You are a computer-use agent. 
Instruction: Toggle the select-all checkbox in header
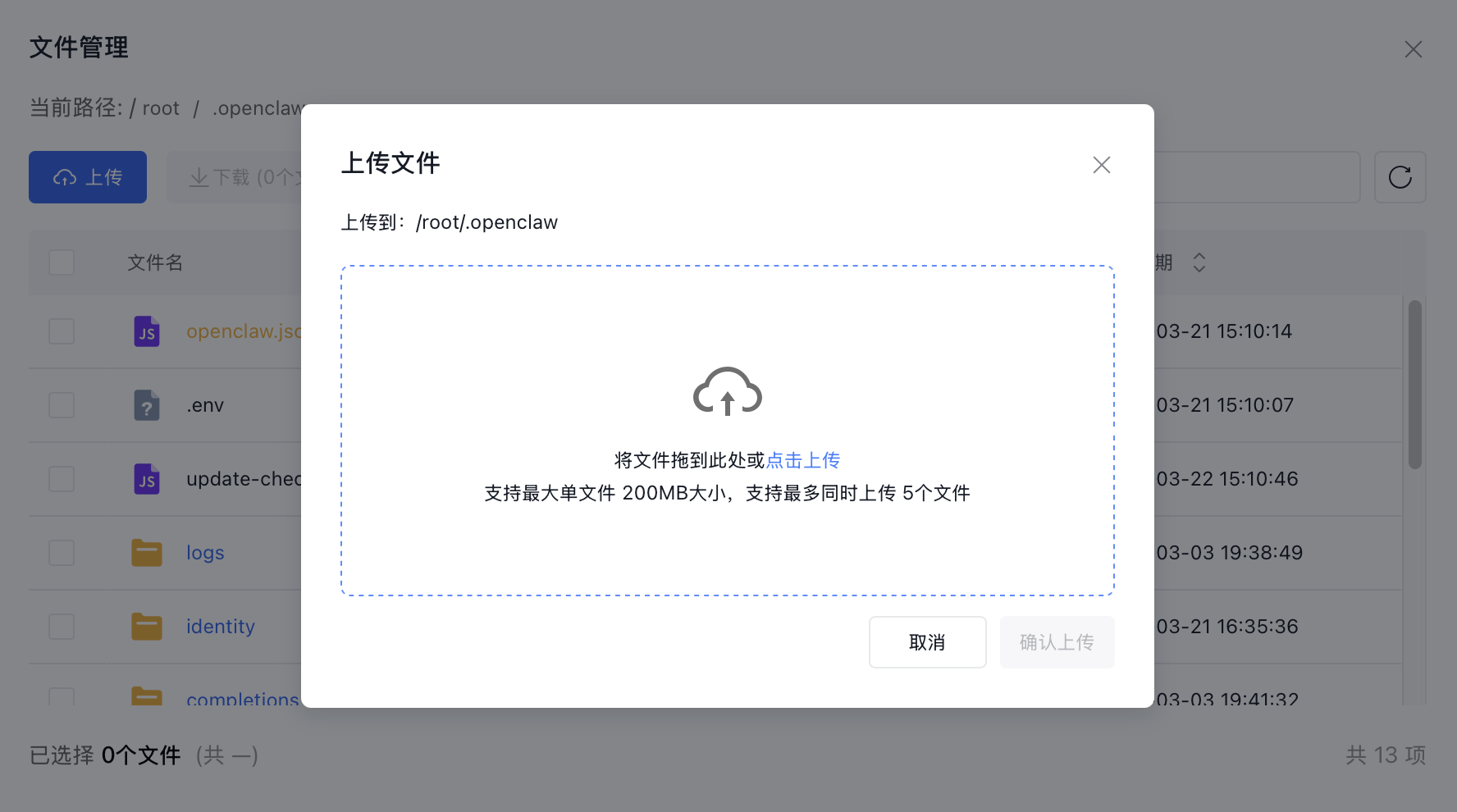click(62, 262)
